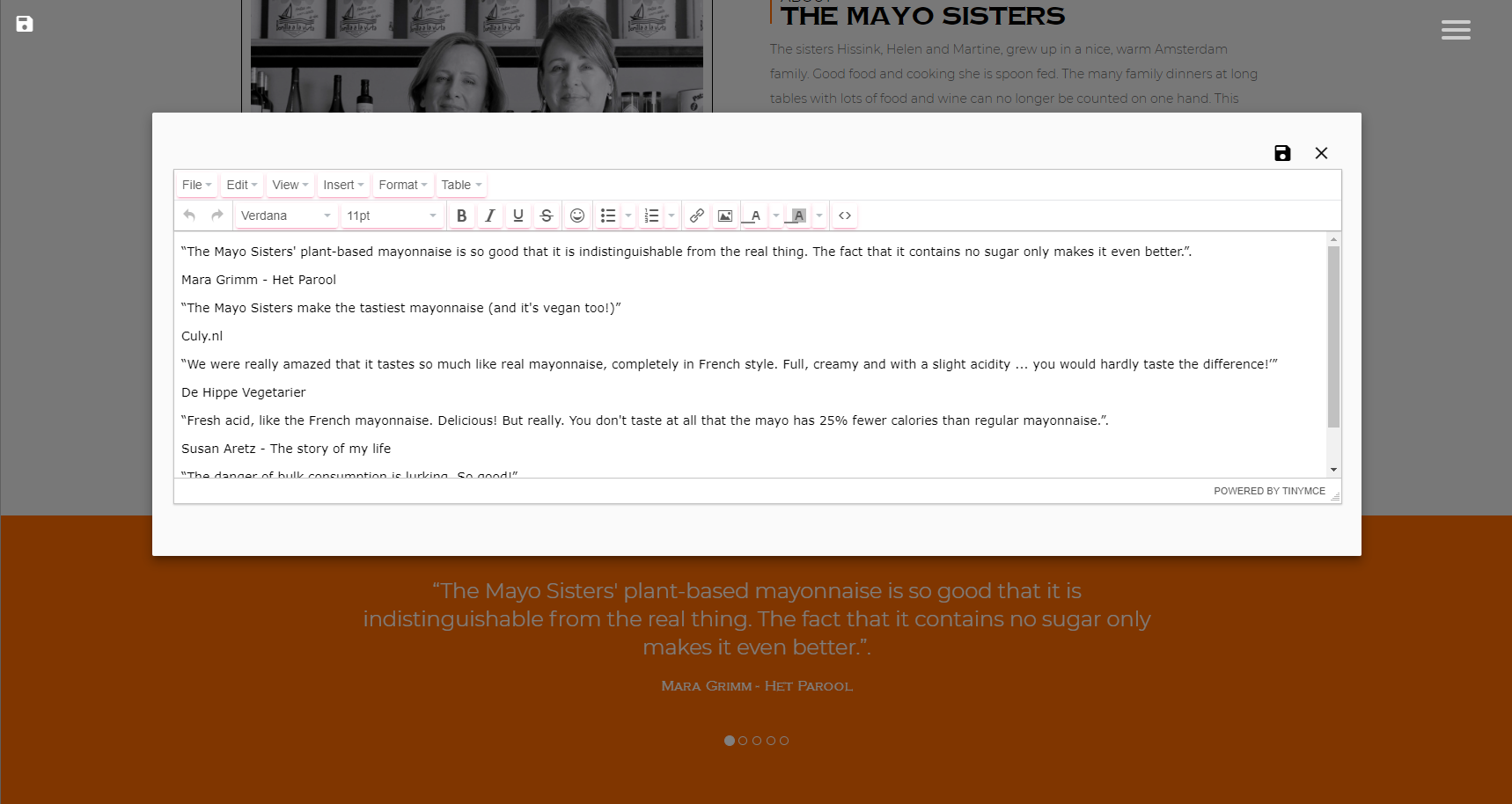Apply the background highlight color
1512x804 pixels.
[798, 216]
